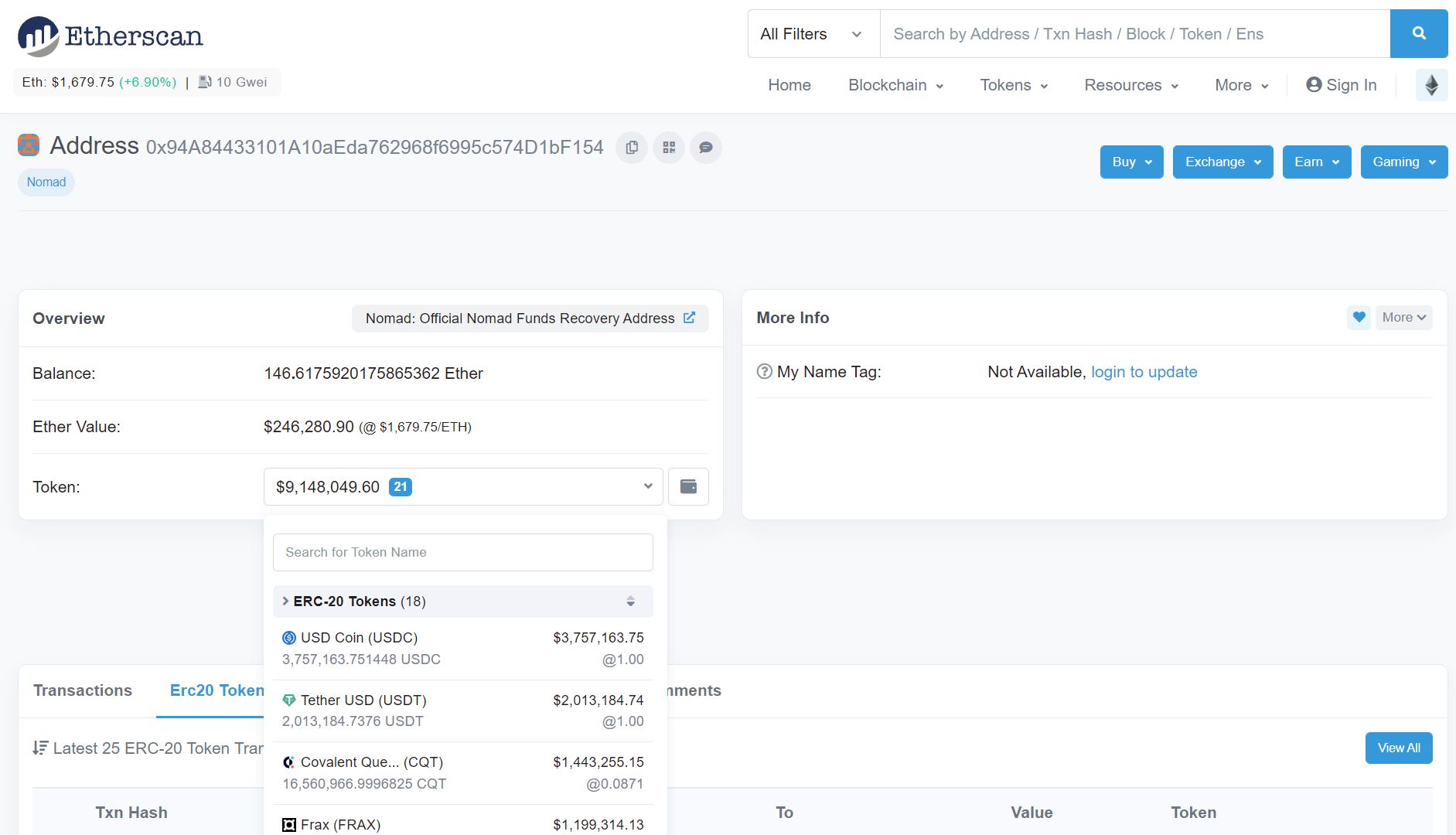Click the sort icon beside Latest 25 ERC-20
The image size is (1456, 835).
click(x=40, y=748)
